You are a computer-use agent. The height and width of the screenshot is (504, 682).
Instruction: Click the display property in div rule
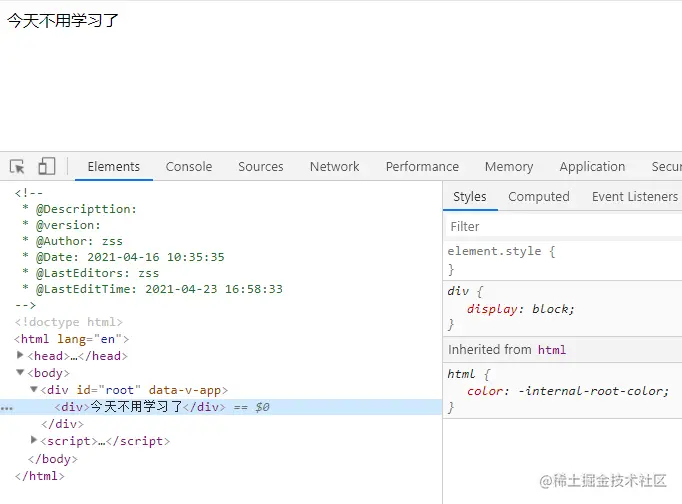coord(492,309)
